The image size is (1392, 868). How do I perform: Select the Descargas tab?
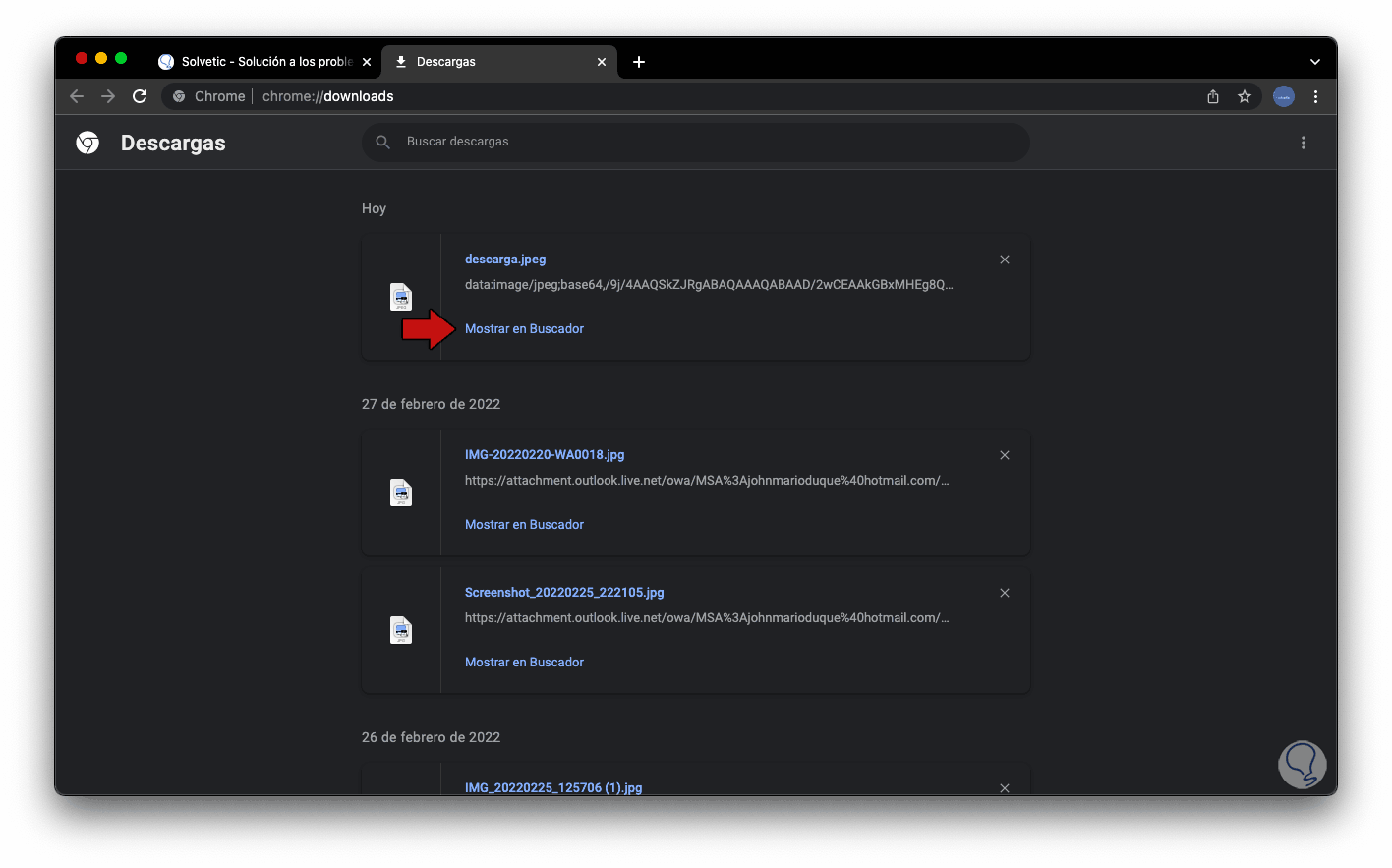pos(499,62)
